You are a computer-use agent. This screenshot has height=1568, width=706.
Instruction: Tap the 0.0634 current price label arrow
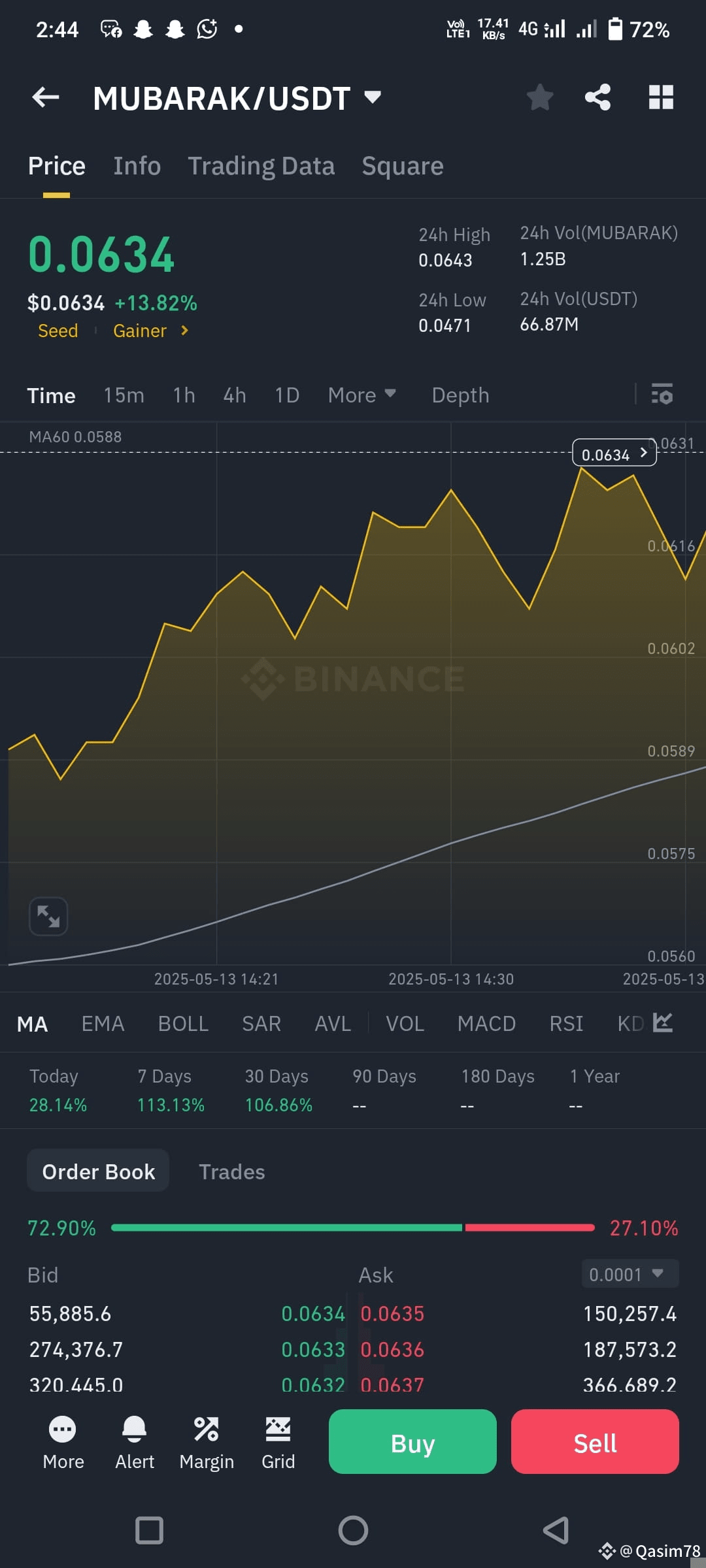tap(614, 454)
